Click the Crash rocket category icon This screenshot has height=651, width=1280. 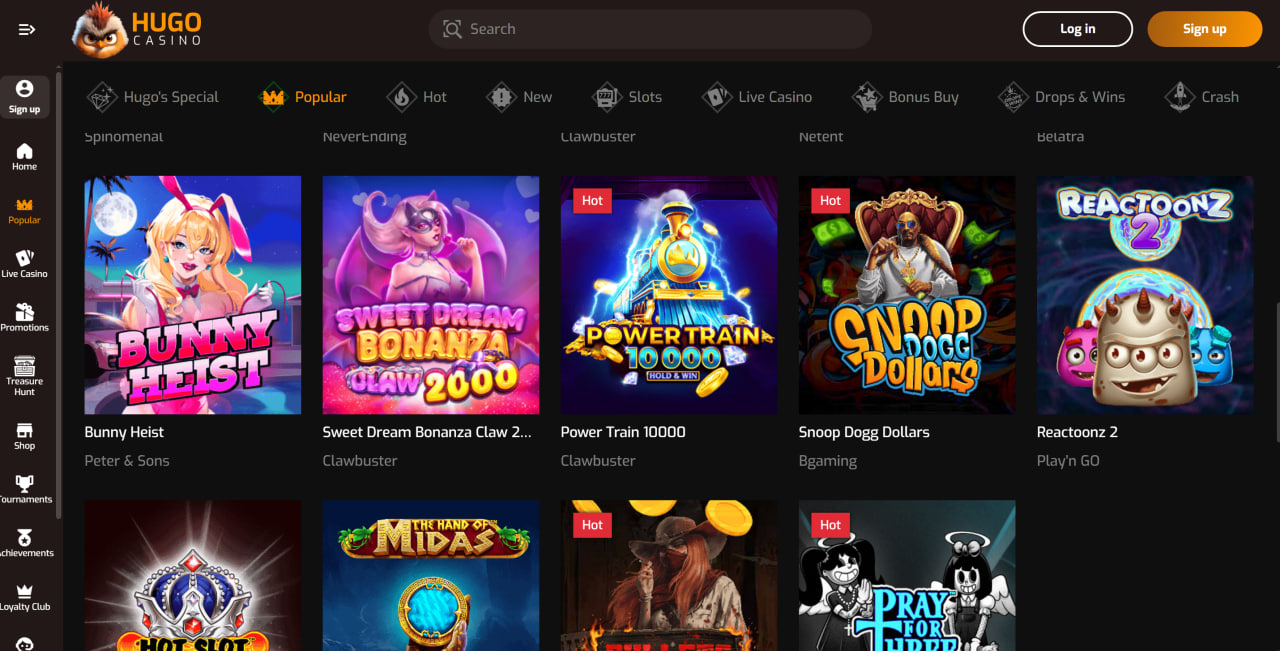1179,97
